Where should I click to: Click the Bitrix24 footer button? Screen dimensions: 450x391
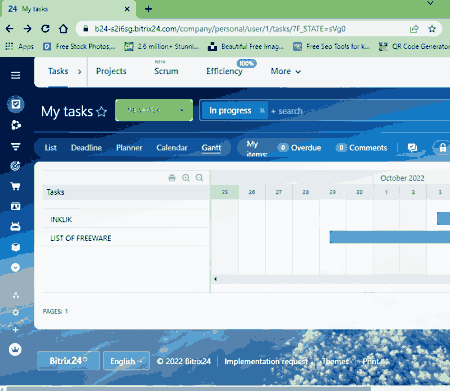pos(68,361)
